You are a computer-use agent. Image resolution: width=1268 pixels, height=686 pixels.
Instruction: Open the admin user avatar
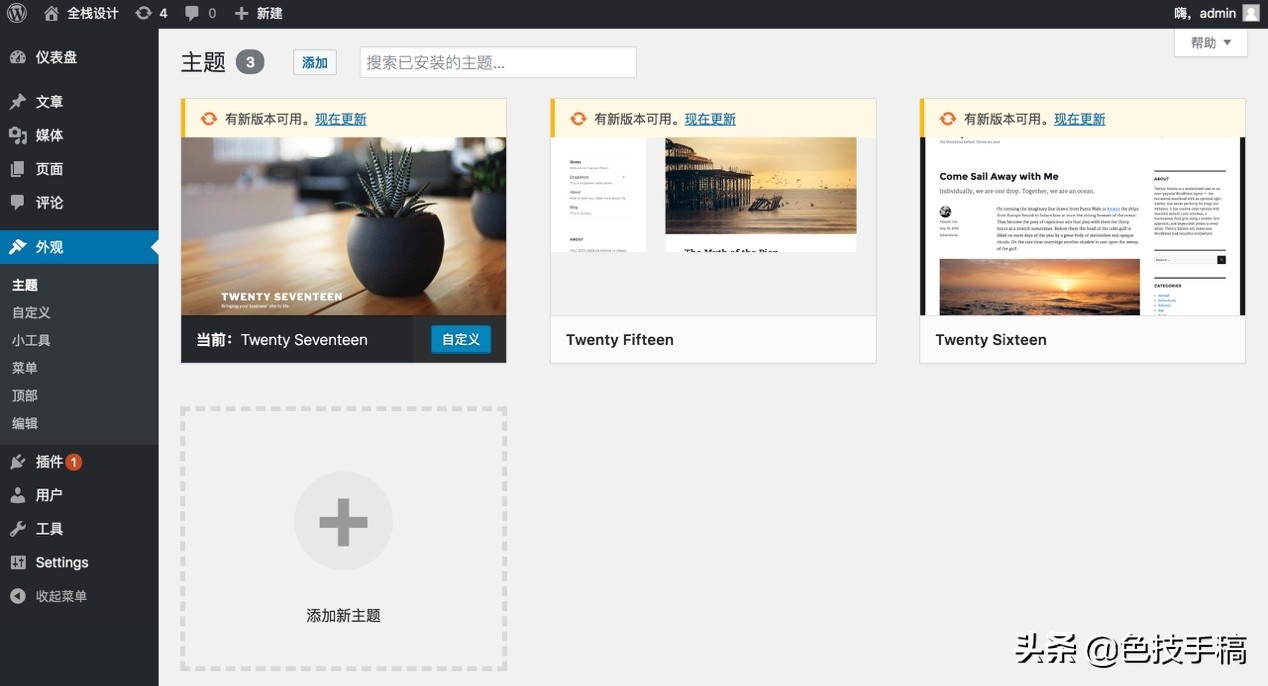coord(1251,13)
